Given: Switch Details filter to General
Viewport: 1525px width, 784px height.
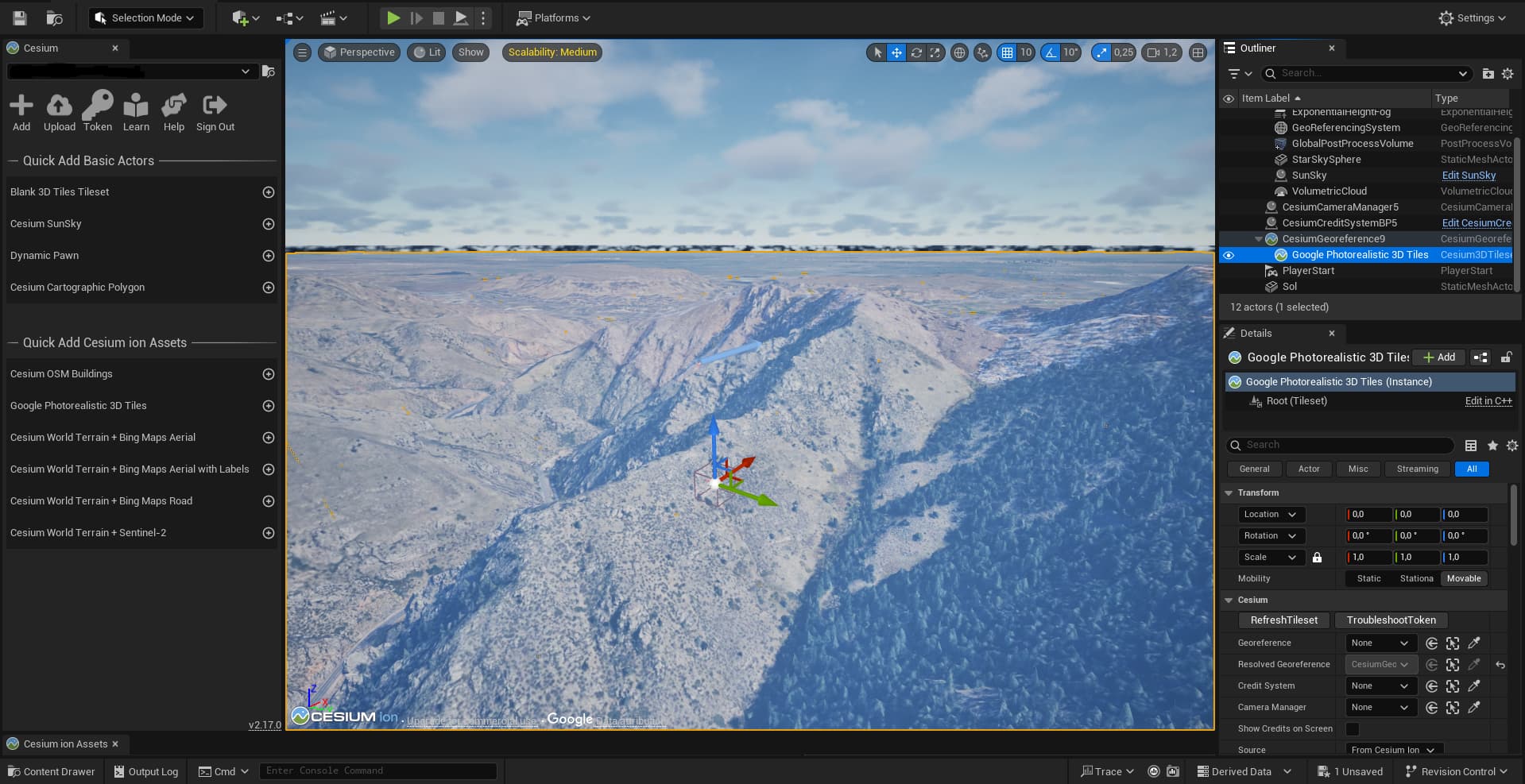Looking at the screenshot, I should 1254,469.
